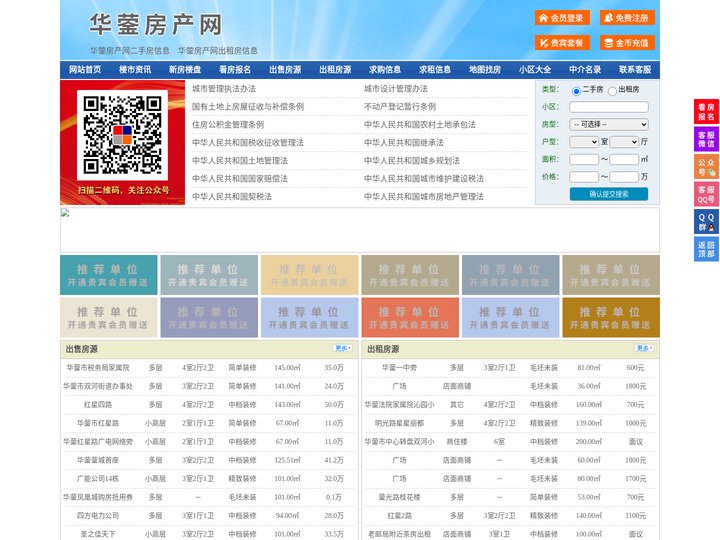Focus the minimum 面积 field
This screenshot has height=540, width=720.
coord(584,159)
